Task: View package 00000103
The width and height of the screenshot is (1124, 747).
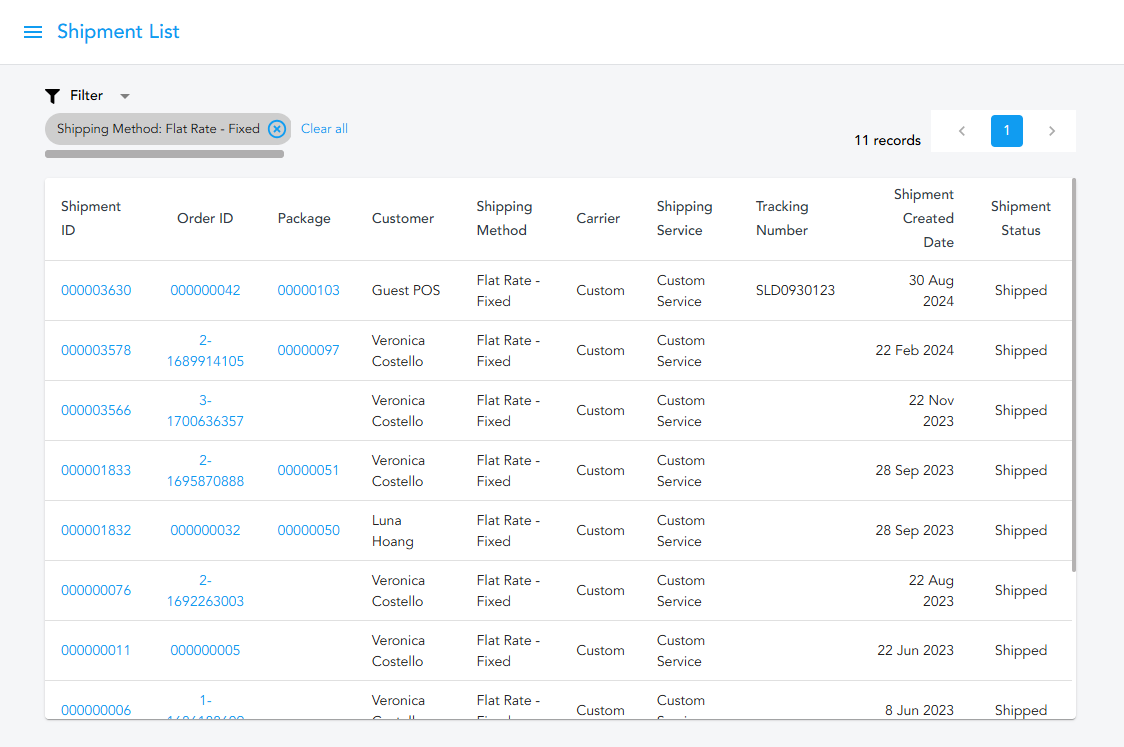Action: tap(308, 290)
